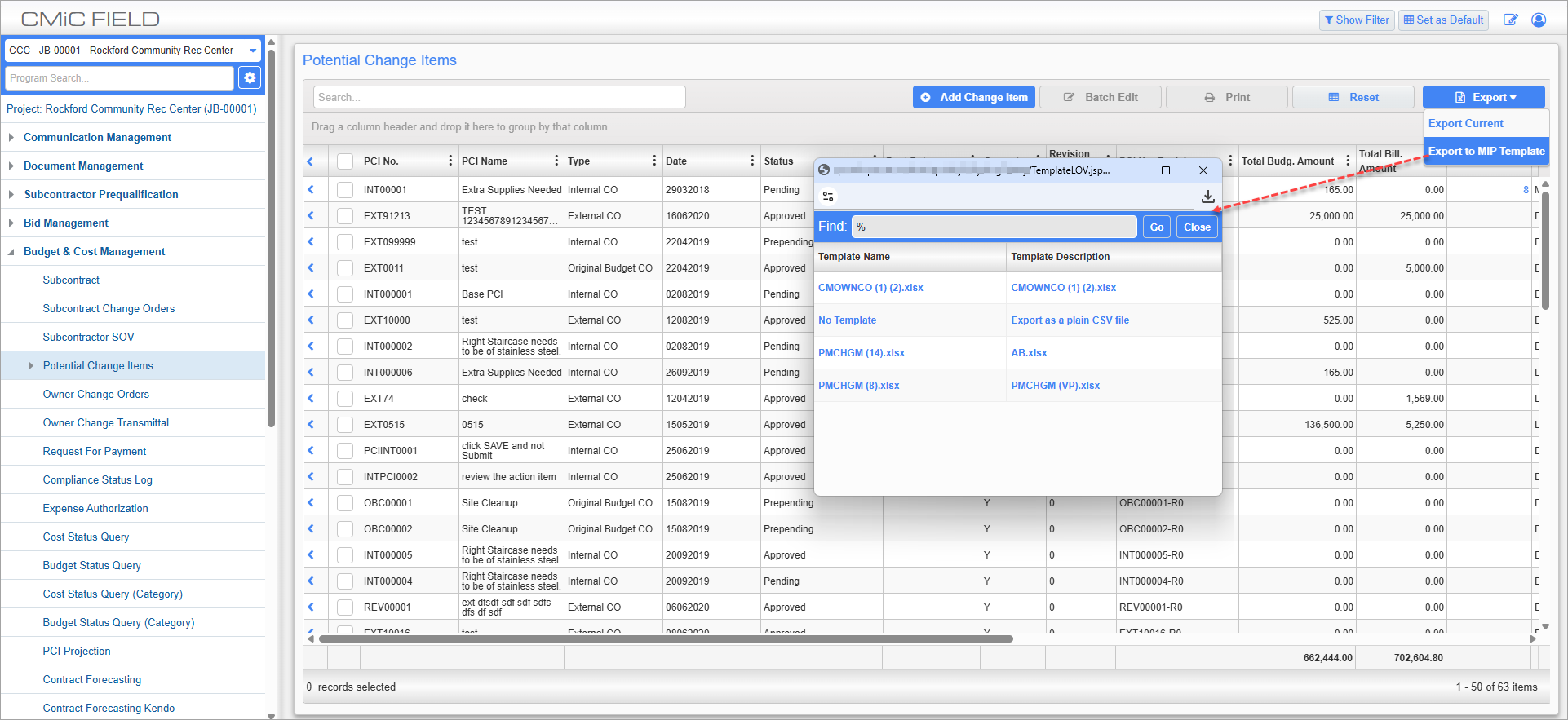Open Owner Change Orders in sidebar
Viewport: 1568px width, 720px height.
coord(96,394)
